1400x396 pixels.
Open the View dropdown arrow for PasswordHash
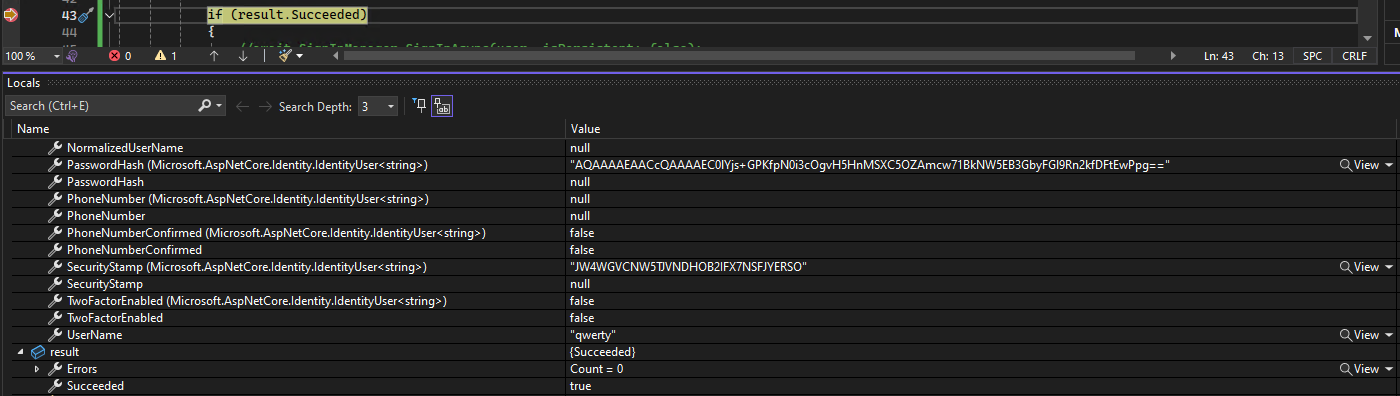tap(1390, 165)
